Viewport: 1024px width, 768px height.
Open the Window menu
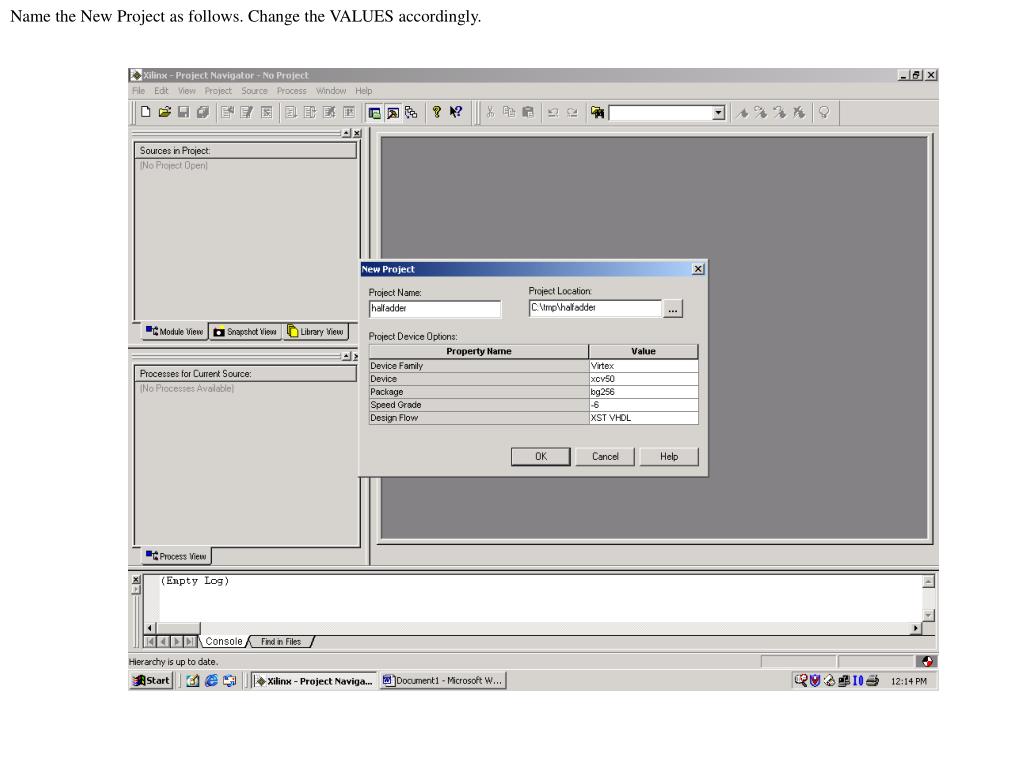point(331,91)
